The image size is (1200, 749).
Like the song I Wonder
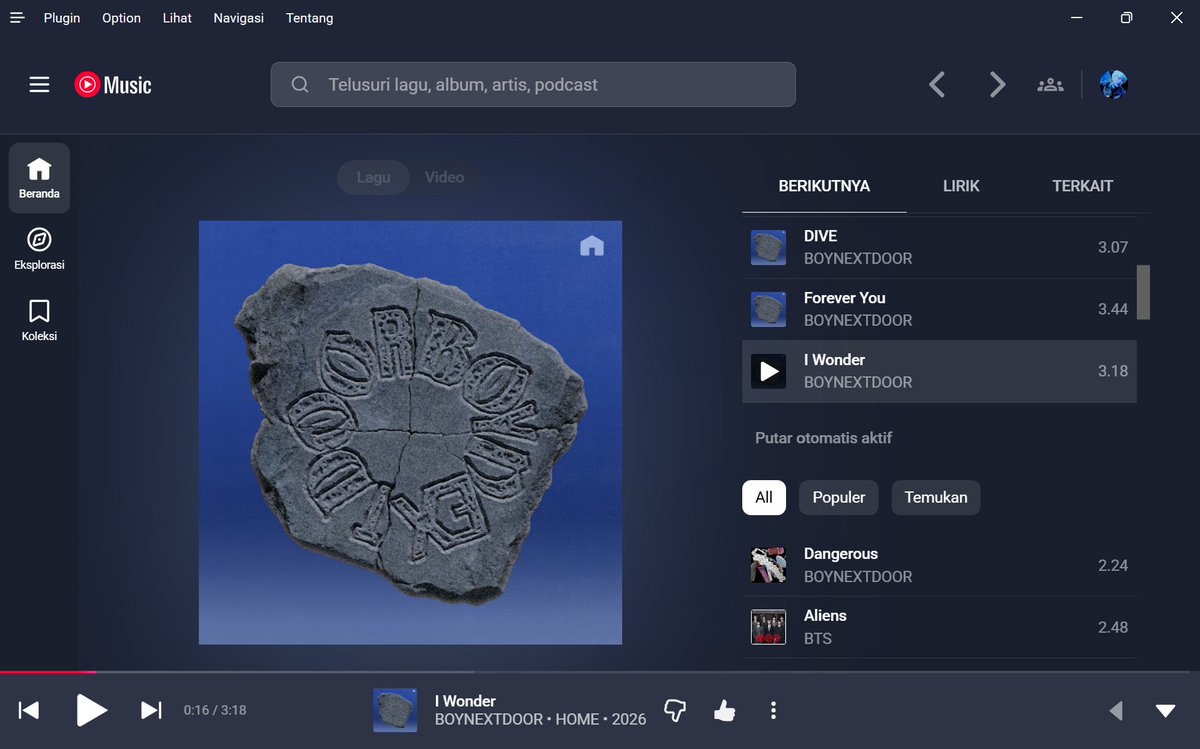(x=724, y=711)
